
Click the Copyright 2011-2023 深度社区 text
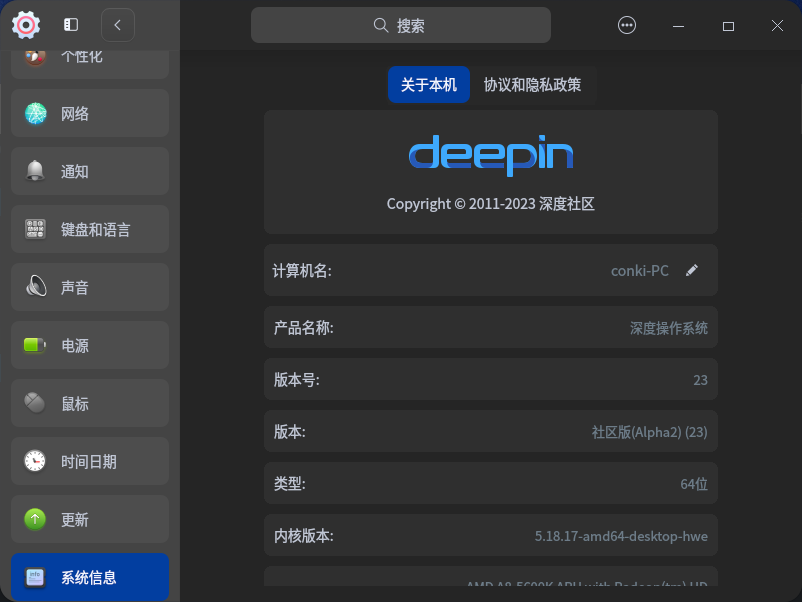(491, 204)
